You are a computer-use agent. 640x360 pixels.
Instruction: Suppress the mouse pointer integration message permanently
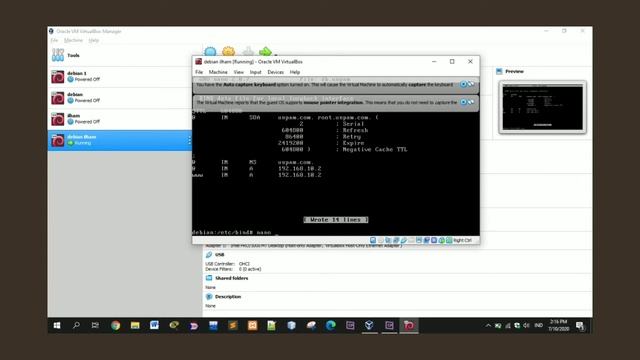[x=471, y=102]
